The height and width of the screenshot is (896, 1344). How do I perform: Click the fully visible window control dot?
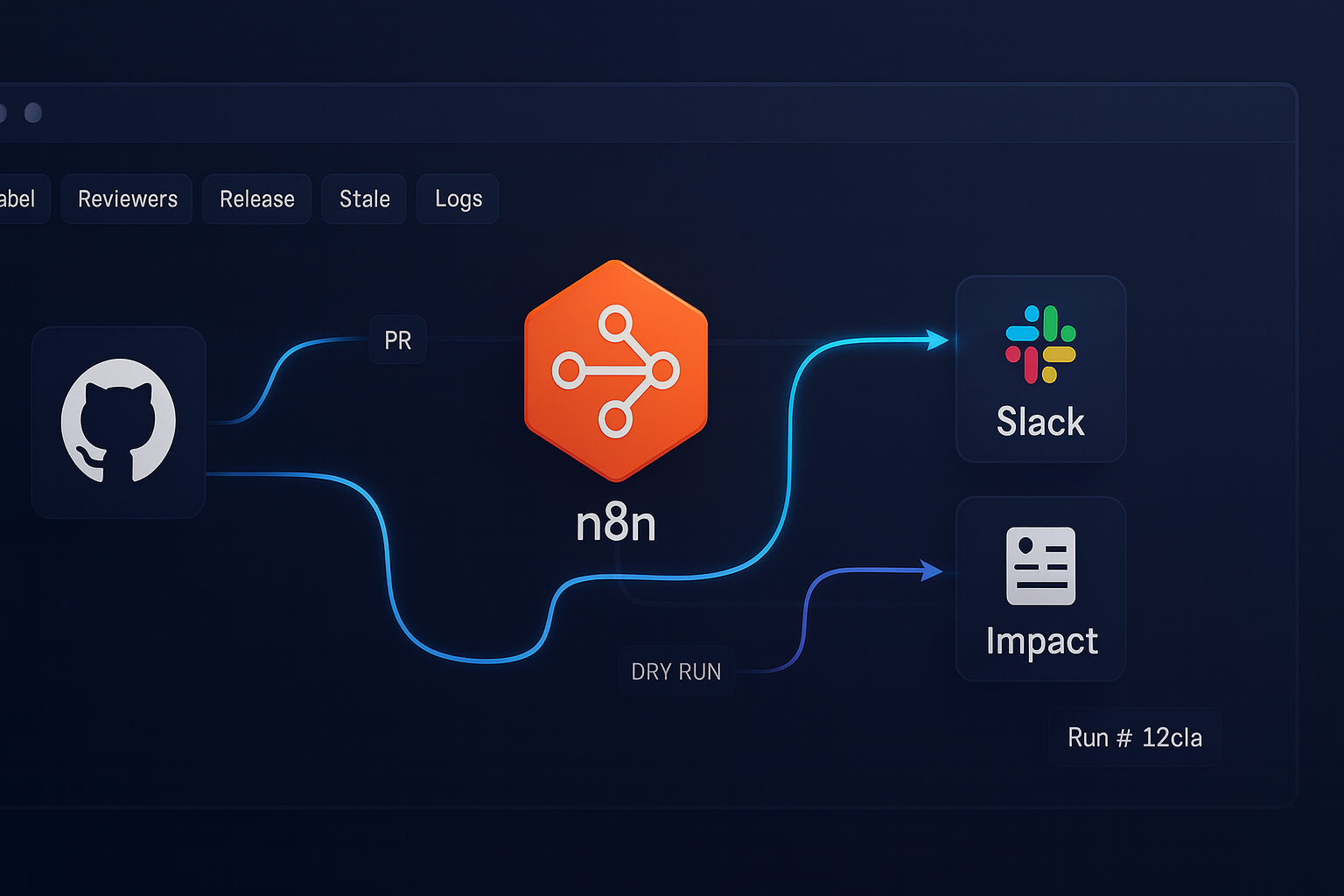click(x=33, y=113)
